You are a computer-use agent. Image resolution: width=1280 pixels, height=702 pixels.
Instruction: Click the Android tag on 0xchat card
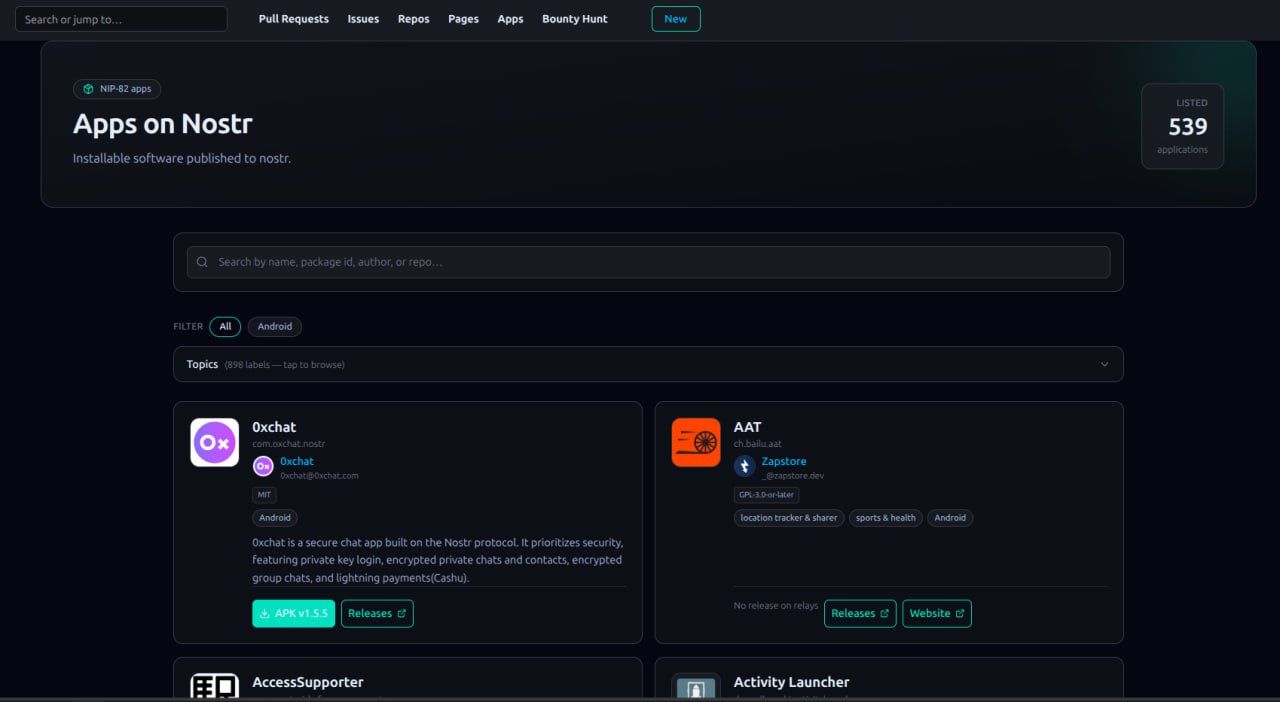point(275,518)
